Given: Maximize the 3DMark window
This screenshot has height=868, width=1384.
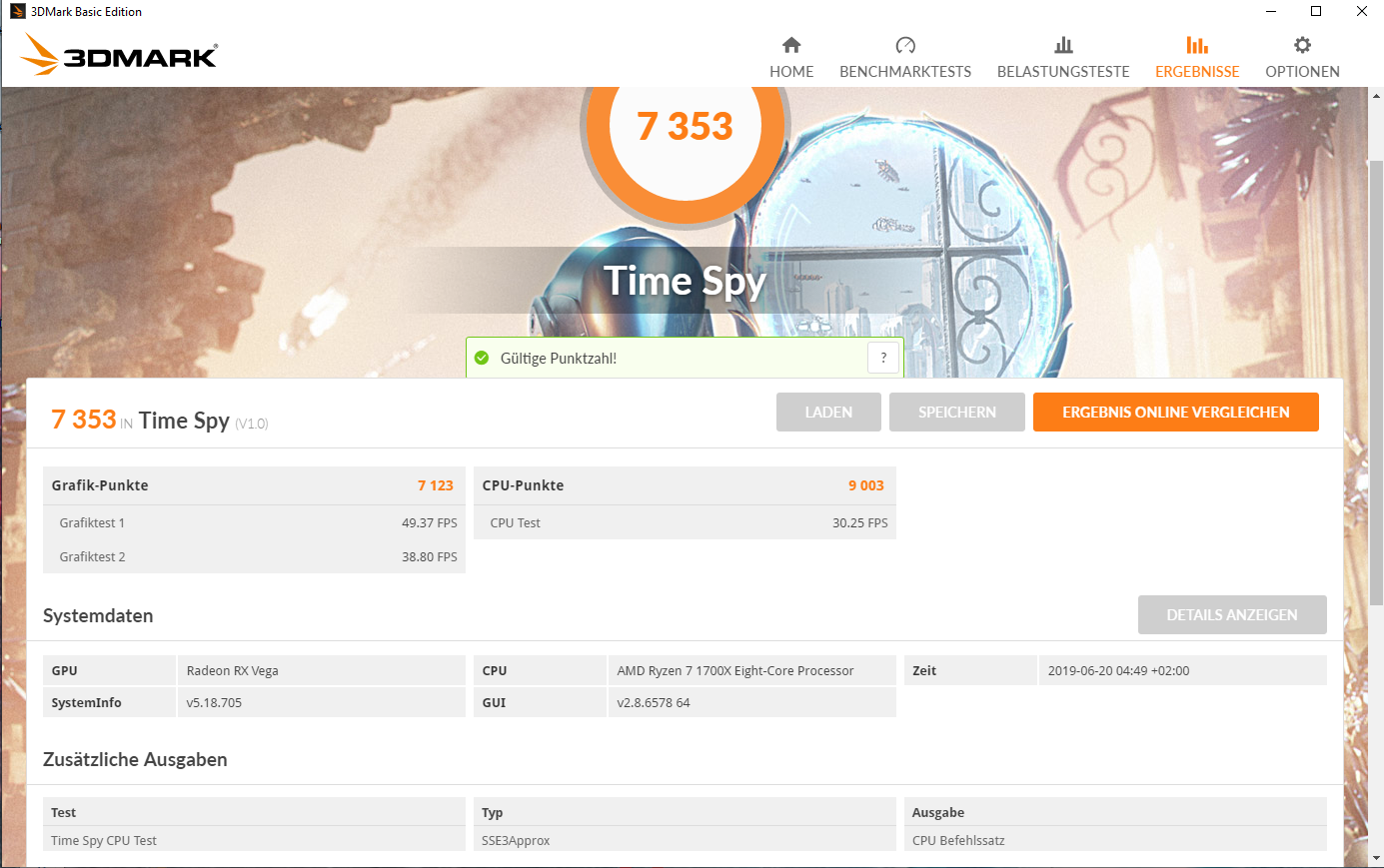Looking at the screenshot, I should click(1316, 11).
